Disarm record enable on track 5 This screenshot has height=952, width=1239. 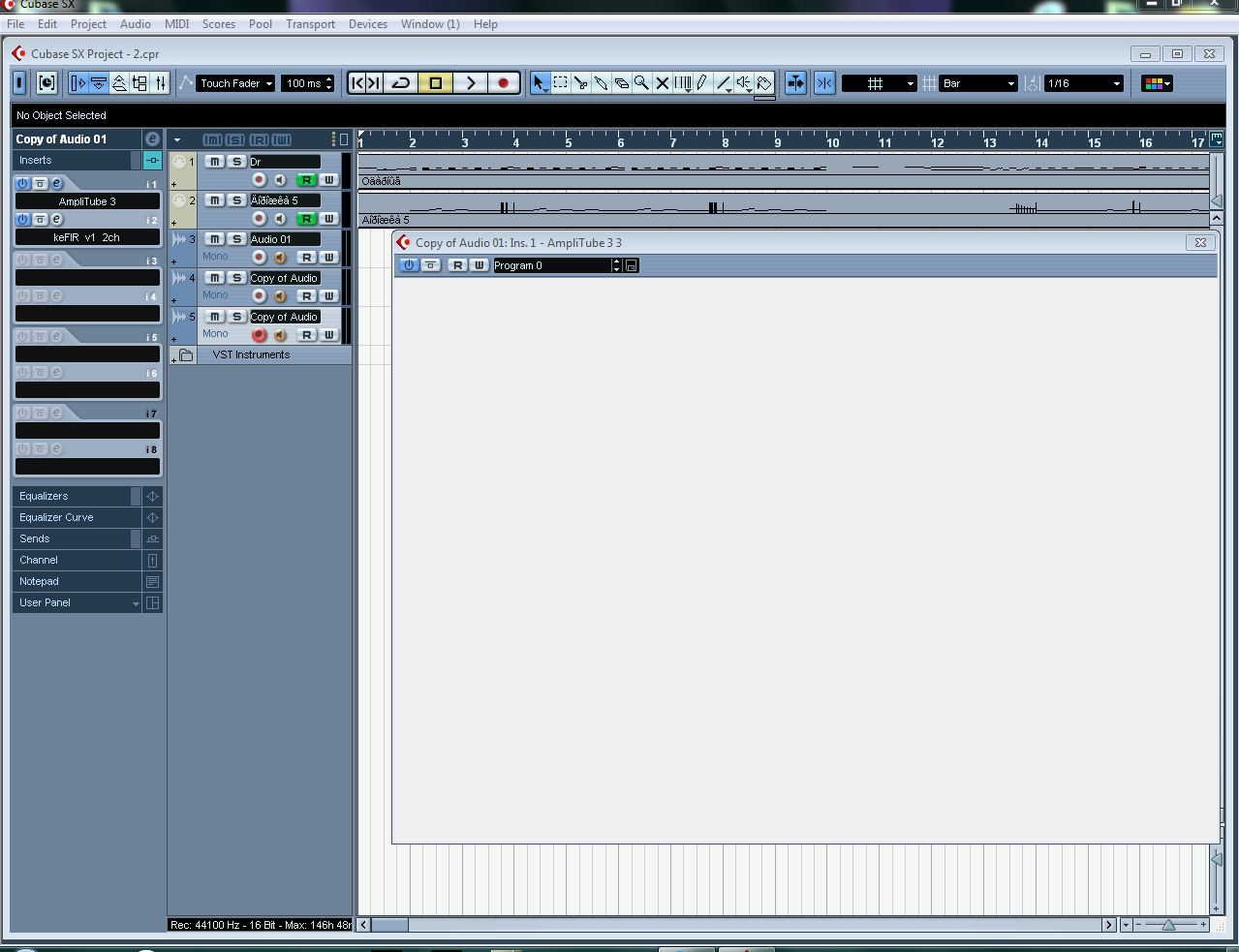259,335
